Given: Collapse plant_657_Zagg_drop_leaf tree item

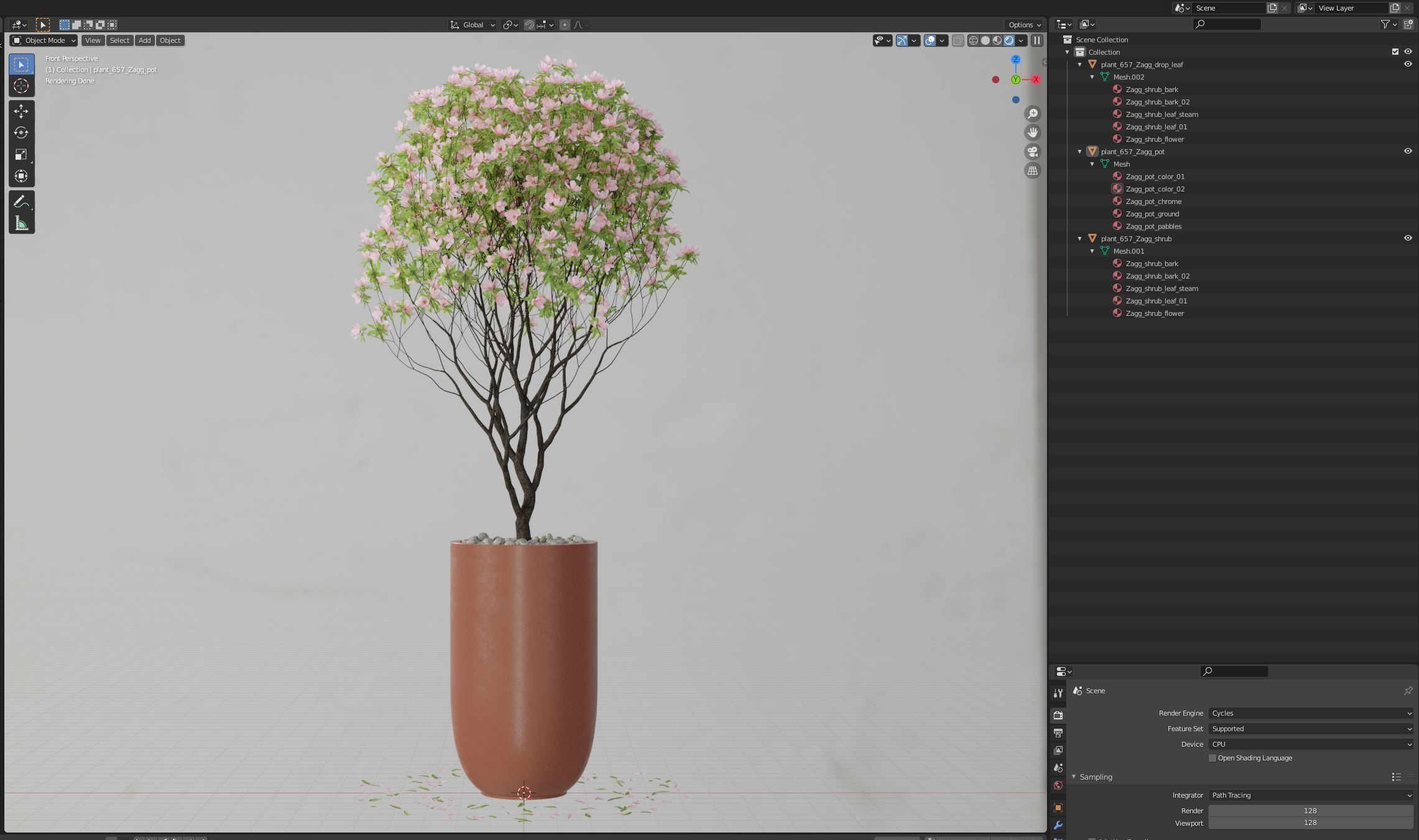Looking at the screenshot, I should tap(1080, 65).
